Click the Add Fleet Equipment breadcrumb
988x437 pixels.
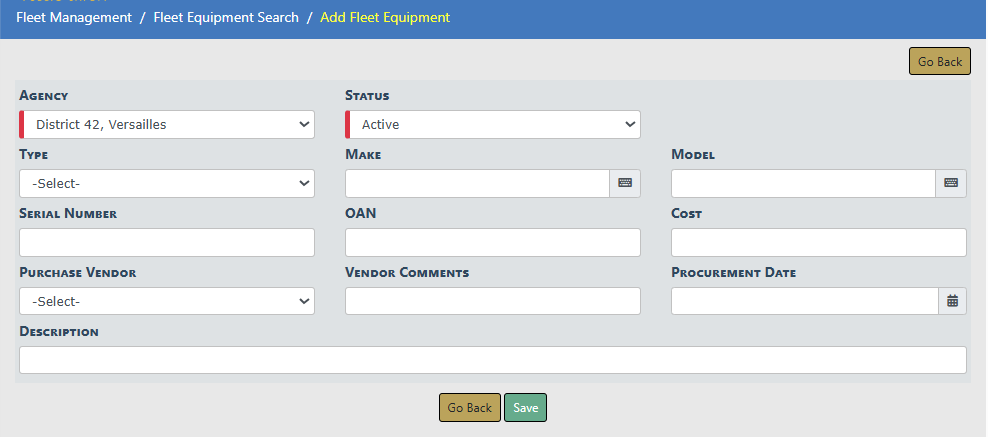tap(385, 18)
